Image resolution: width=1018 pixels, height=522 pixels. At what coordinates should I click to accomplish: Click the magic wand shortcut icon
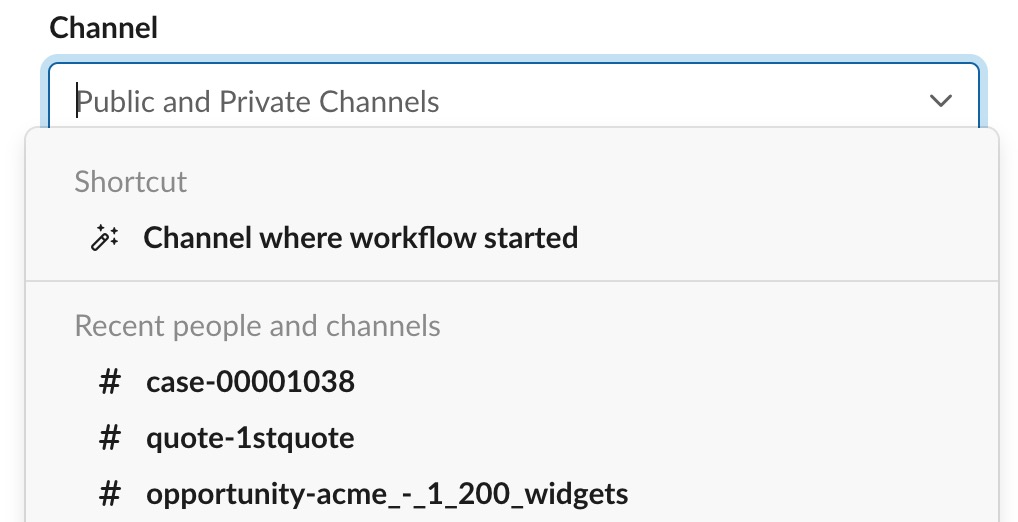(x=104, y=238)
